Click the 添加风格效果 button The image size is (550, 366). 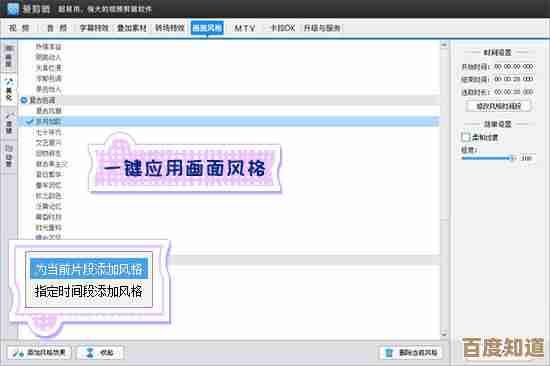[x=39, y=353]
